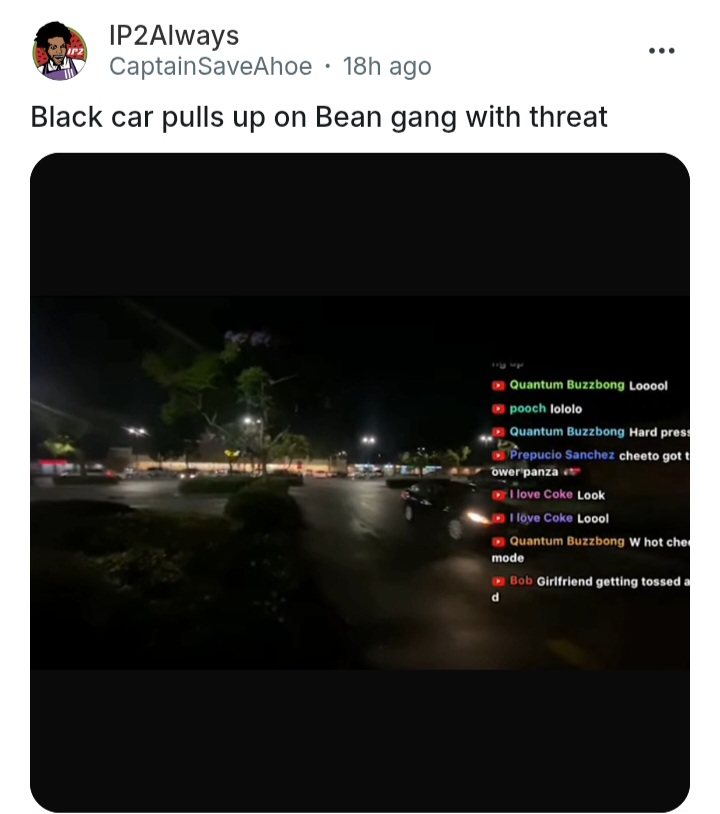Click YouTube icon beside Quantum Buzzbong Looool
Image resolution: width=720 pixels, height=814 pixels.
pyautogui.click(x=498, y=385)
